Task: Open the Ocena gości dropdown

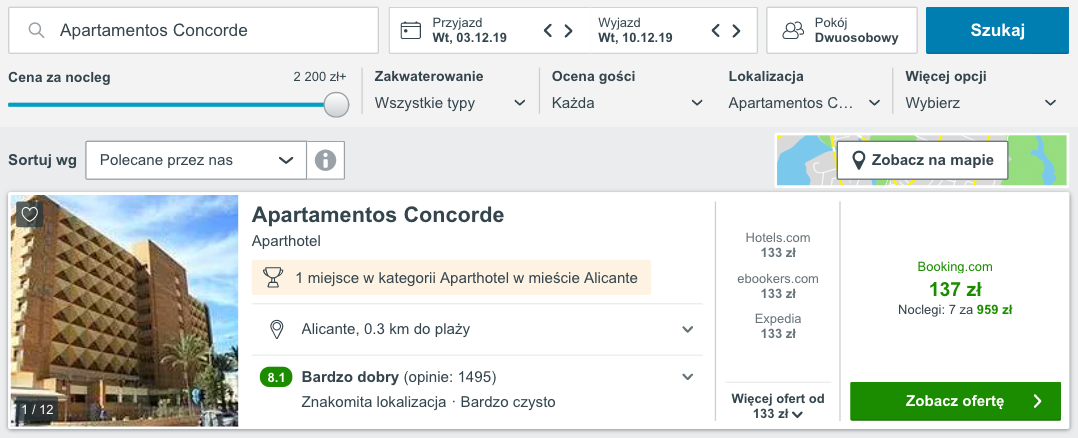Action: coord(627,102)
